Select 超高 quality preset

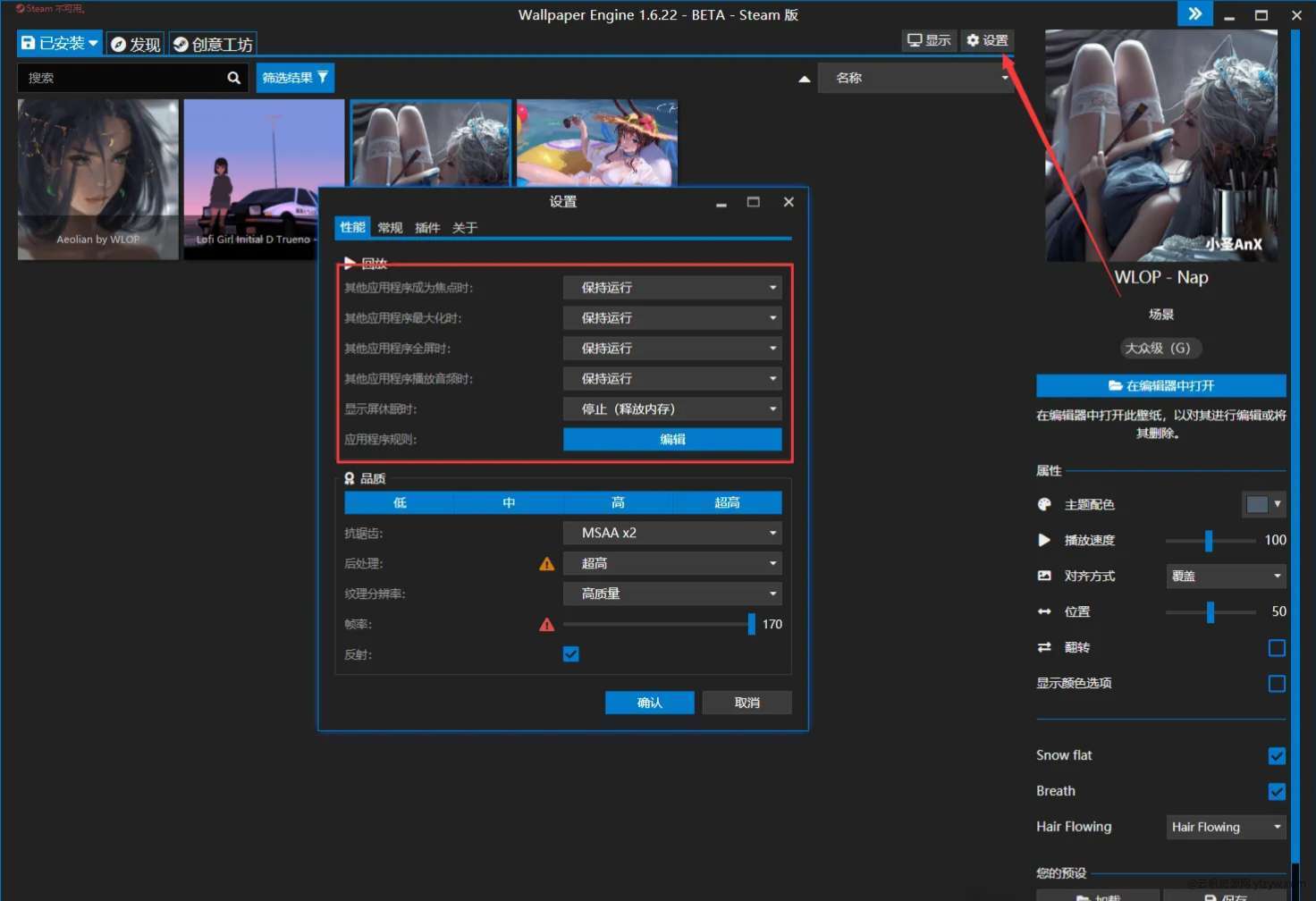pyautogui.click(x=727, y=503)
